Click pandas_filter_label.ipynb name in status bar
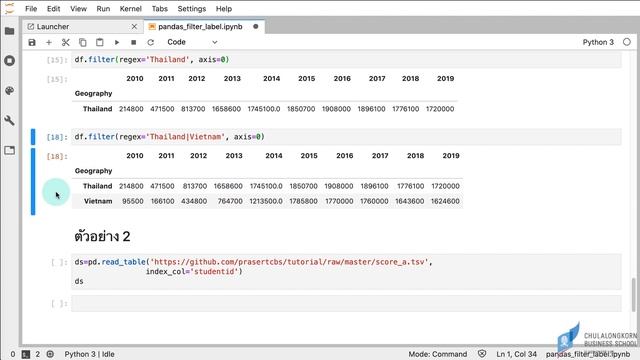Image resolution: width=640 pixels, height=360 pixels. pos(588,354)
